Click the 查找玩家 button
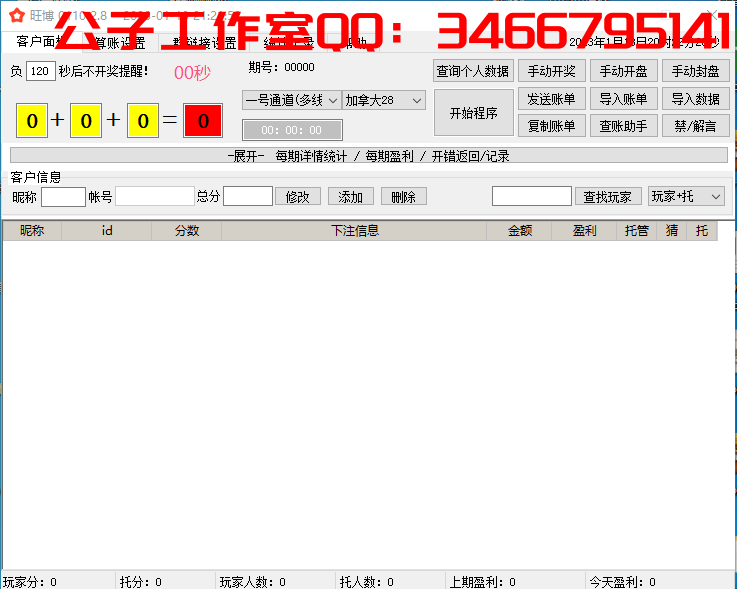Screen dimensions: 737x589 [608, 196]
